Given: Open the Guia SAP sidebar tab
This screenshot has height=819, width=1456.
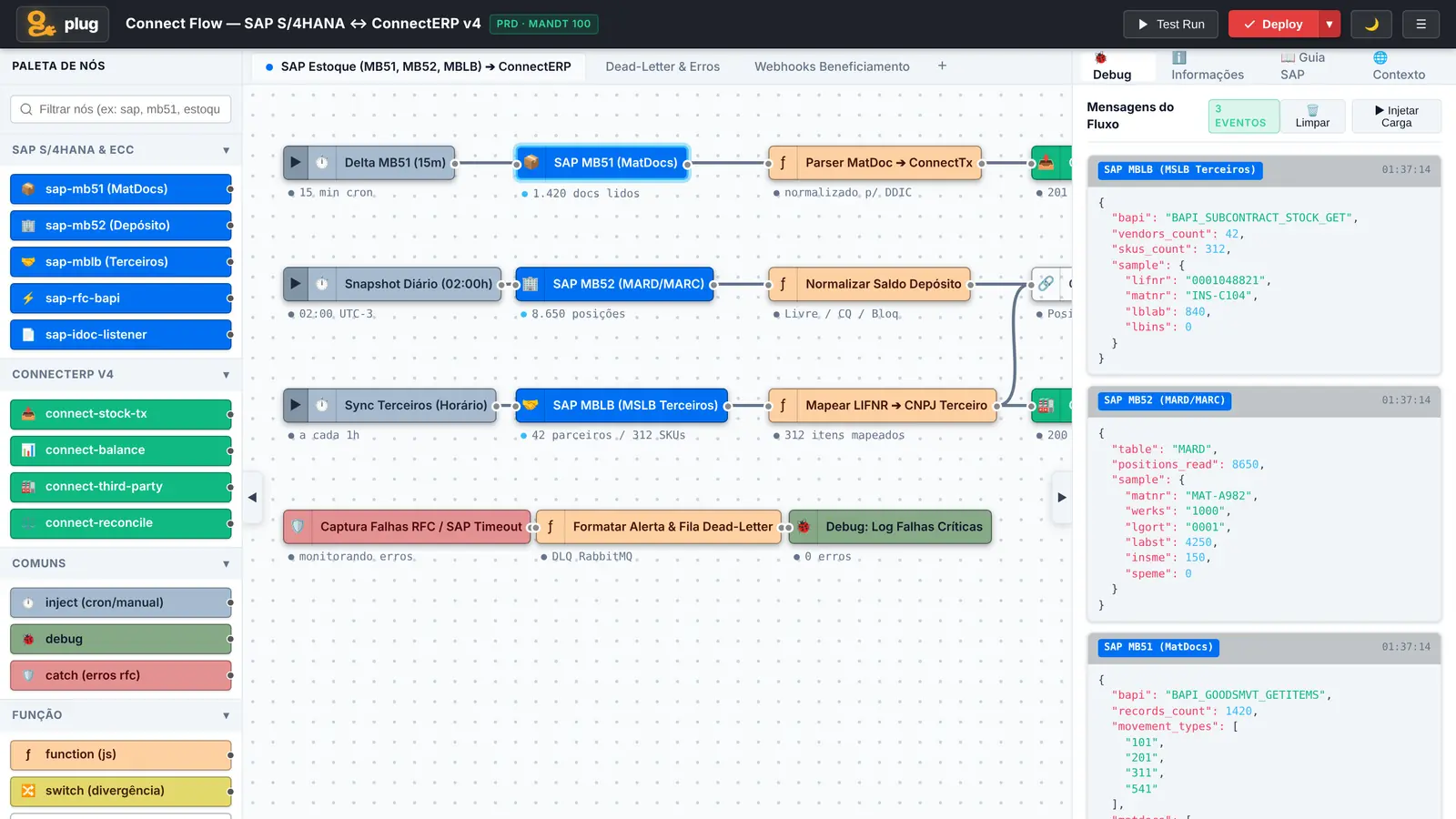Looking at the screenshot, I should pyautogui.click(x=1302, y=66).
